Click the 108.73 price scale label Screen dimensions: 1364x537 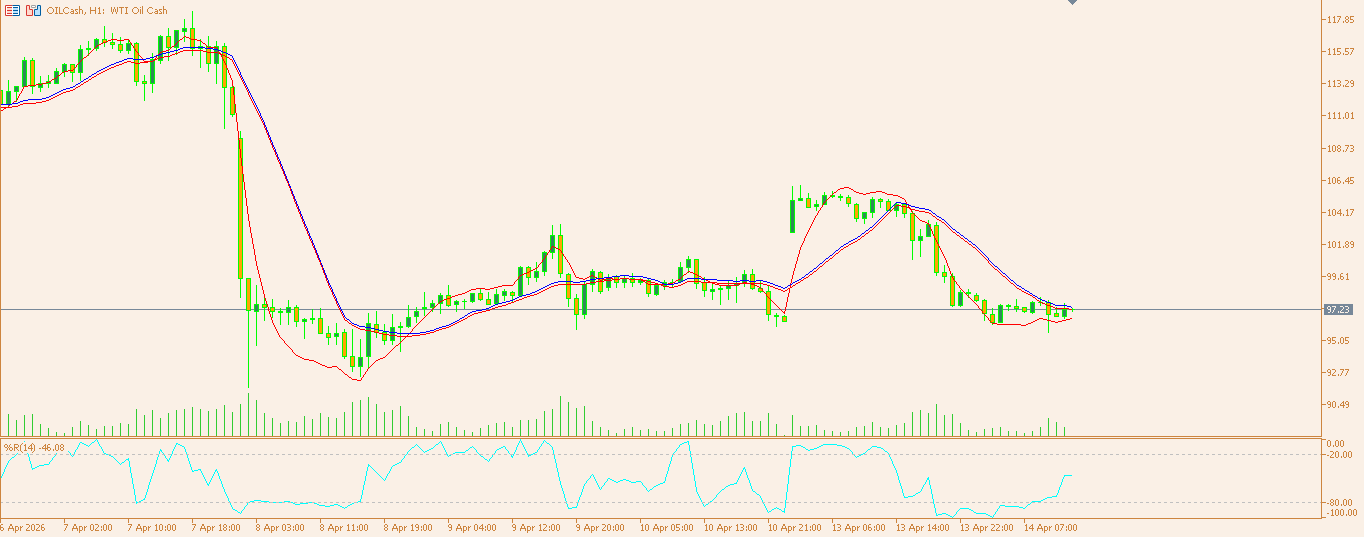point(1340,148)
